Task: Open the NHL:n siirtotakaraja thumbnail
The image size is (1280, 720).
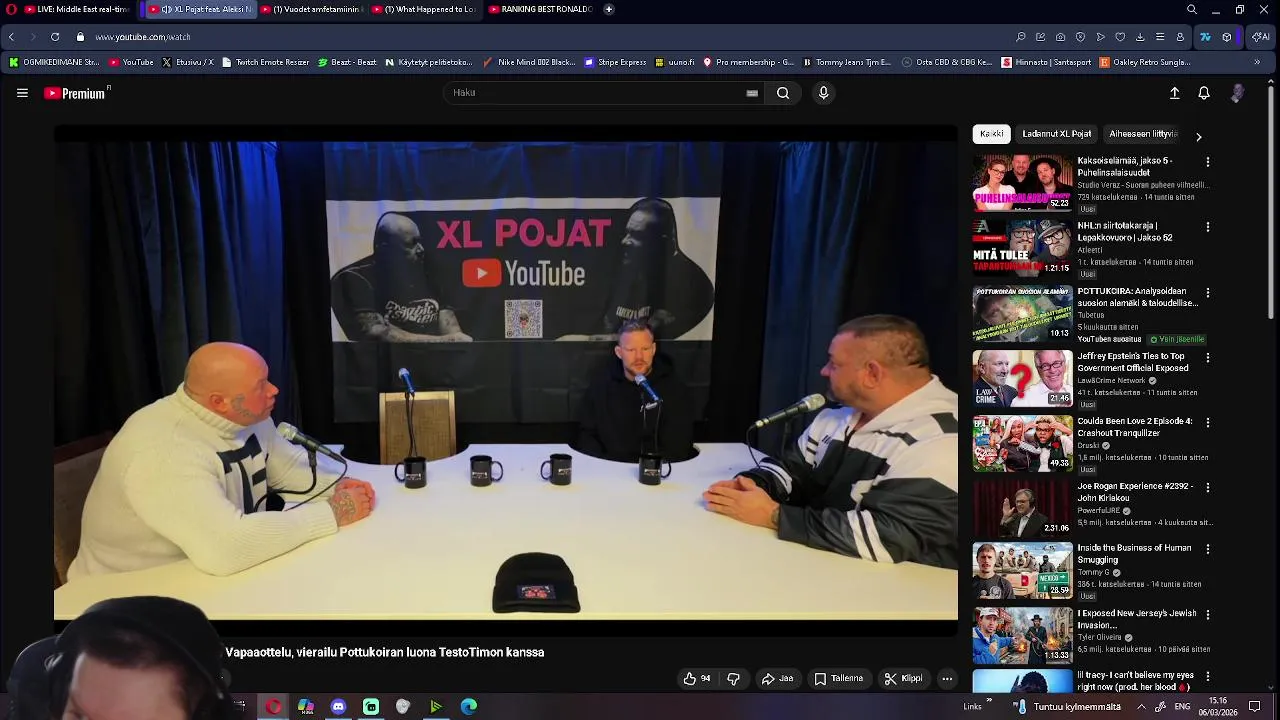Action: tap(1022, 248)
